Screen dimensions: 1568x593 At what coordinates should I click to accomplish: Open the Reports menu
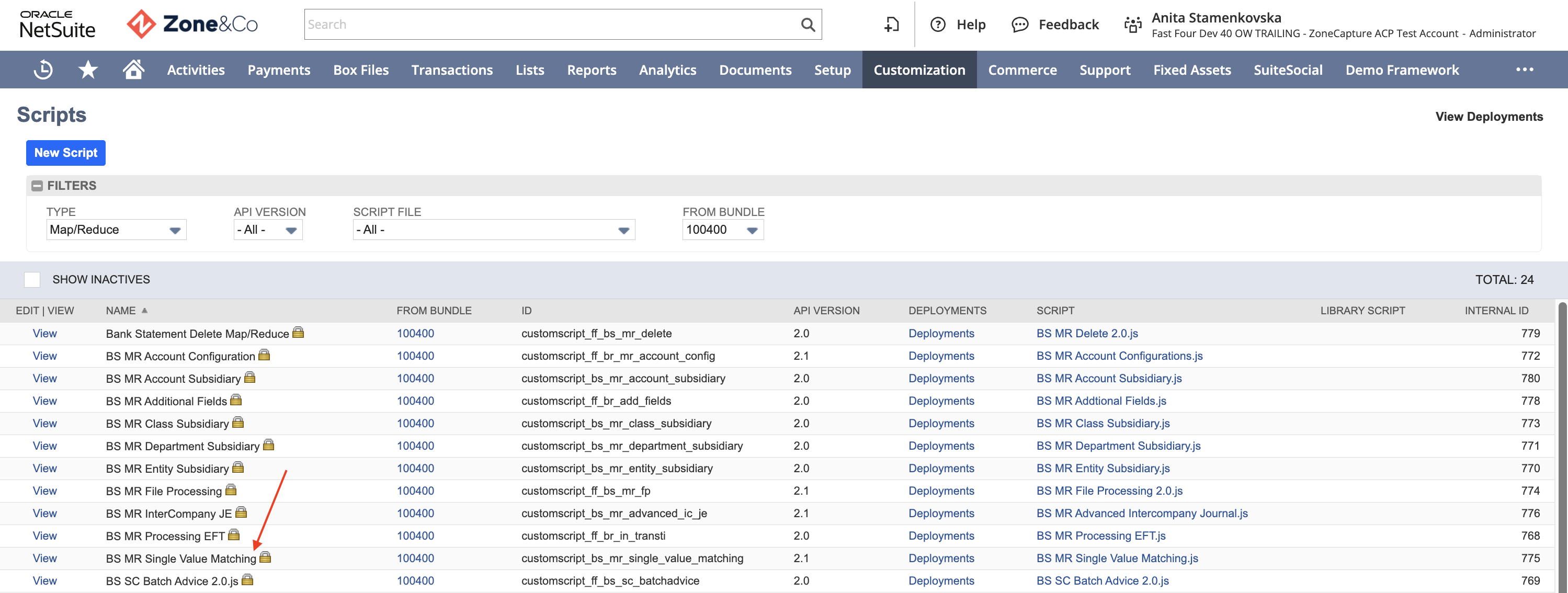pyautogui.click(x=592, y=70)
